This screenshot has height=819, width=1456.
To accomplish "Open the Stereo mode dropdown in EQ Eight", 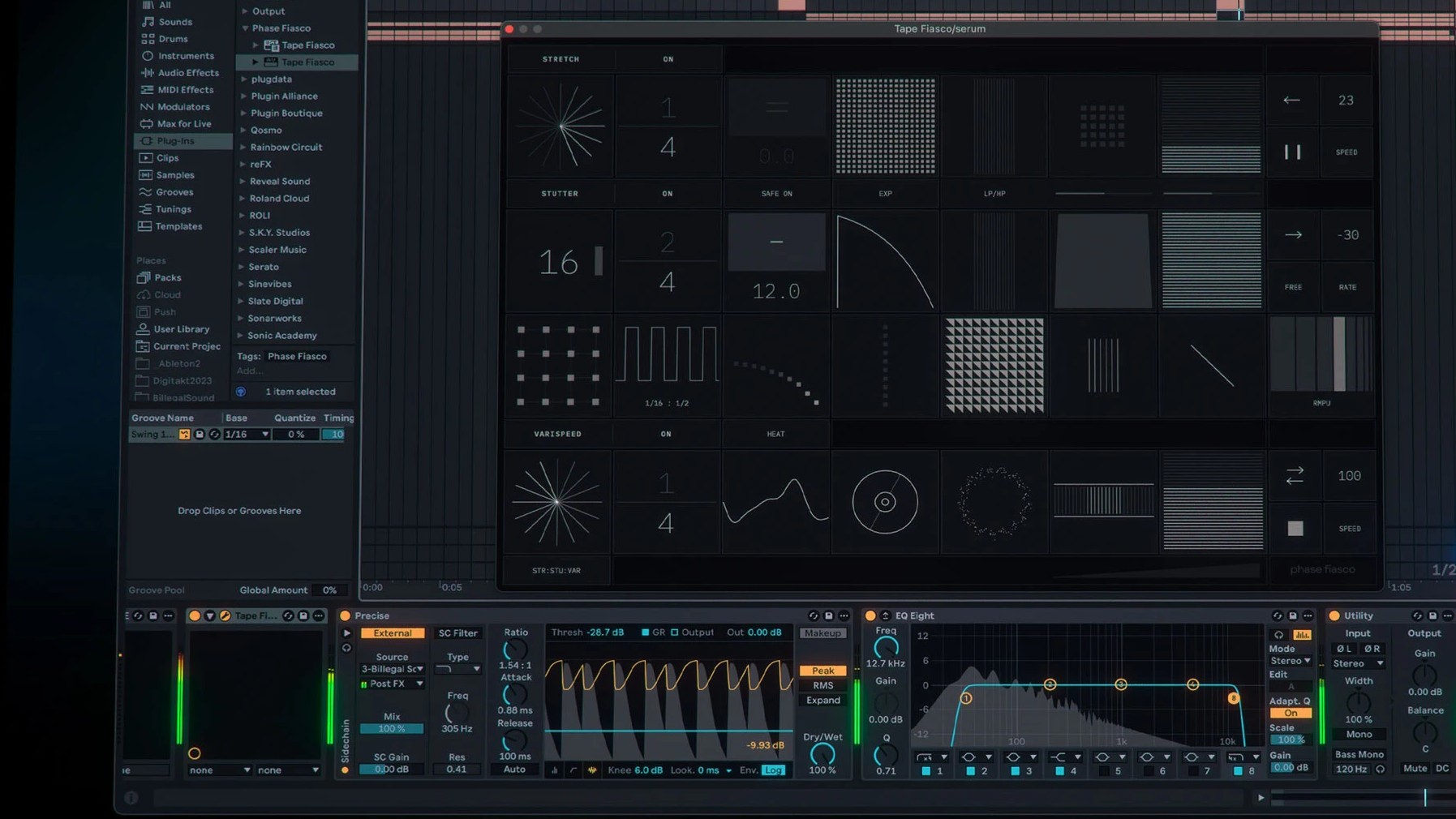I will (x=1290, y=661).
